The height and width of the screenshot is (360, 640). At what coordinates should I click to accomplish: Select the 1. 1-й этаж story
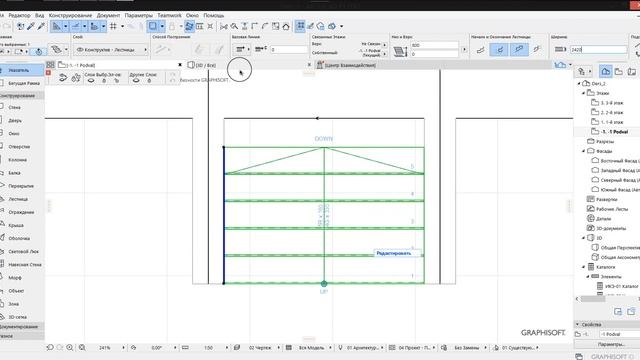tap(611, 122)
